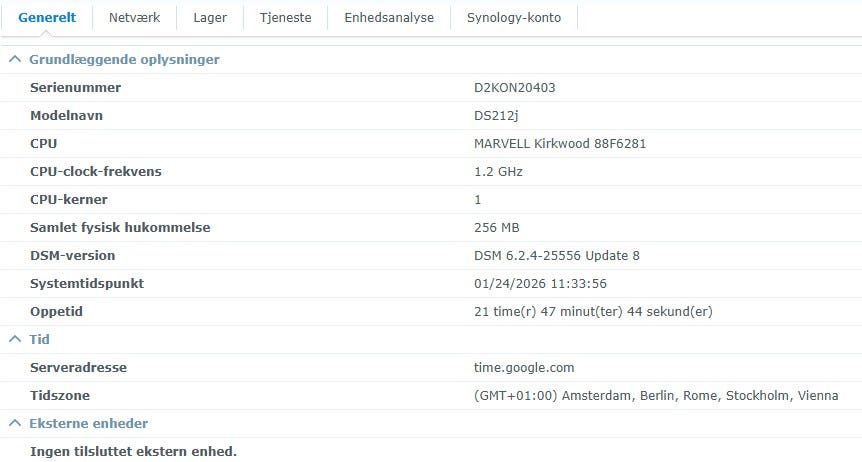The width and height of the screenshot is (862, 462).
Task: Select the time.google.com server address
Action: point(524,367)
